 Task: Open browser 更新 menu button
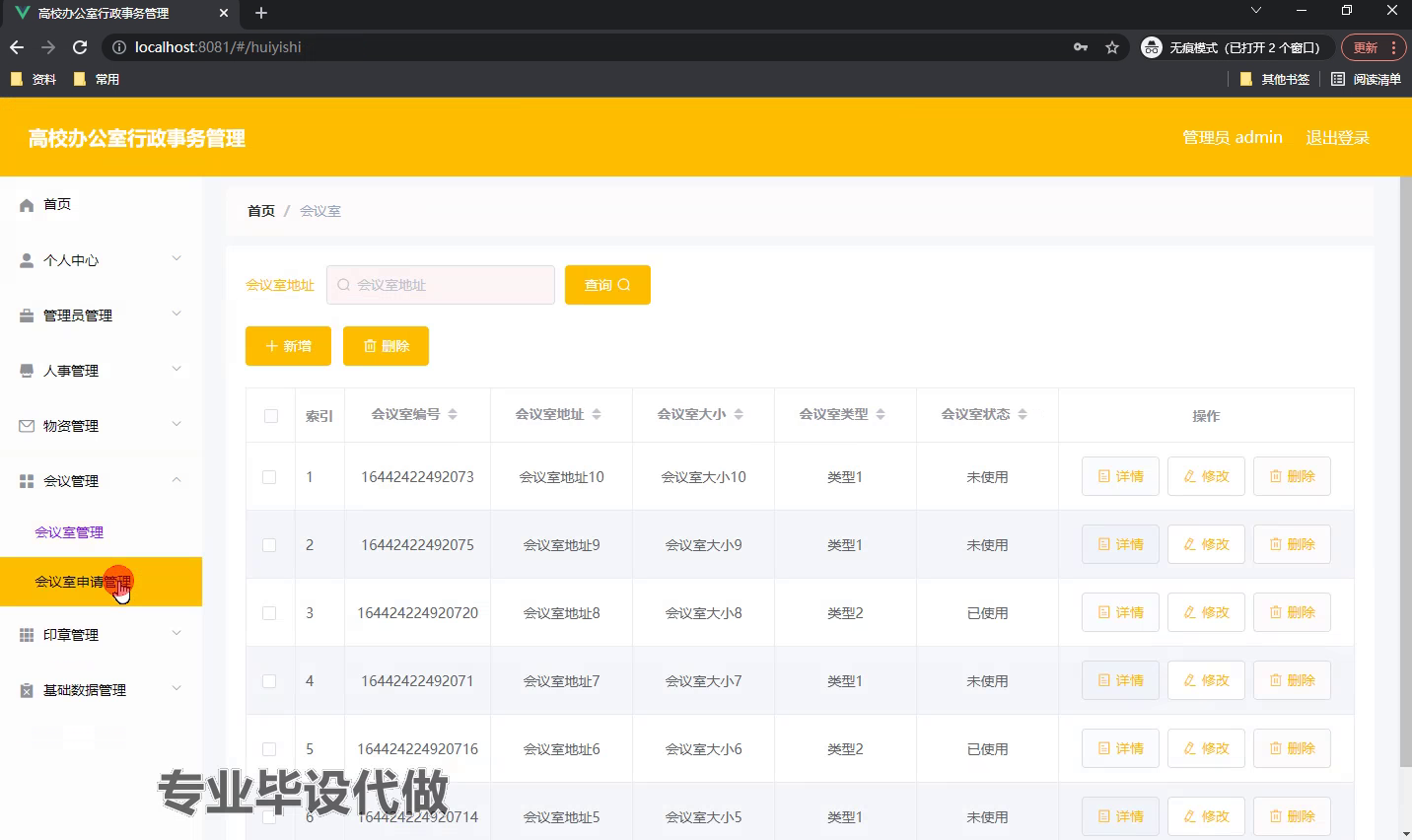point(1373,47)
